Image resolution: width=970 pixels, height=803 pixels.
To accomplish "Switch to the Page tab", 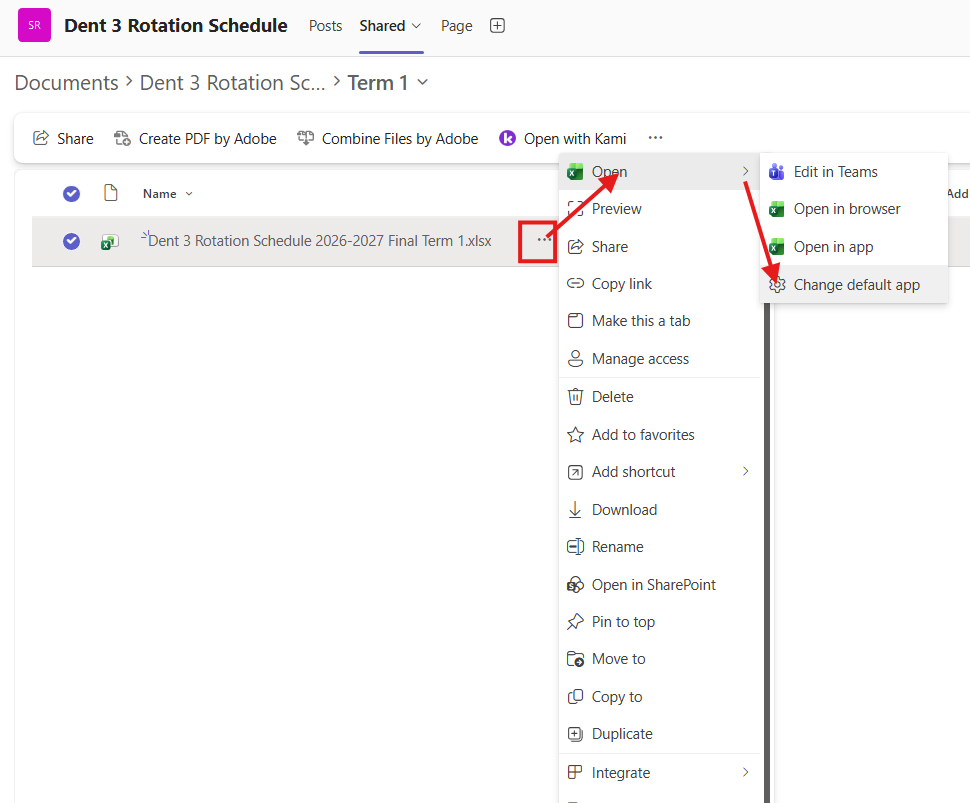I will [457, 26].
